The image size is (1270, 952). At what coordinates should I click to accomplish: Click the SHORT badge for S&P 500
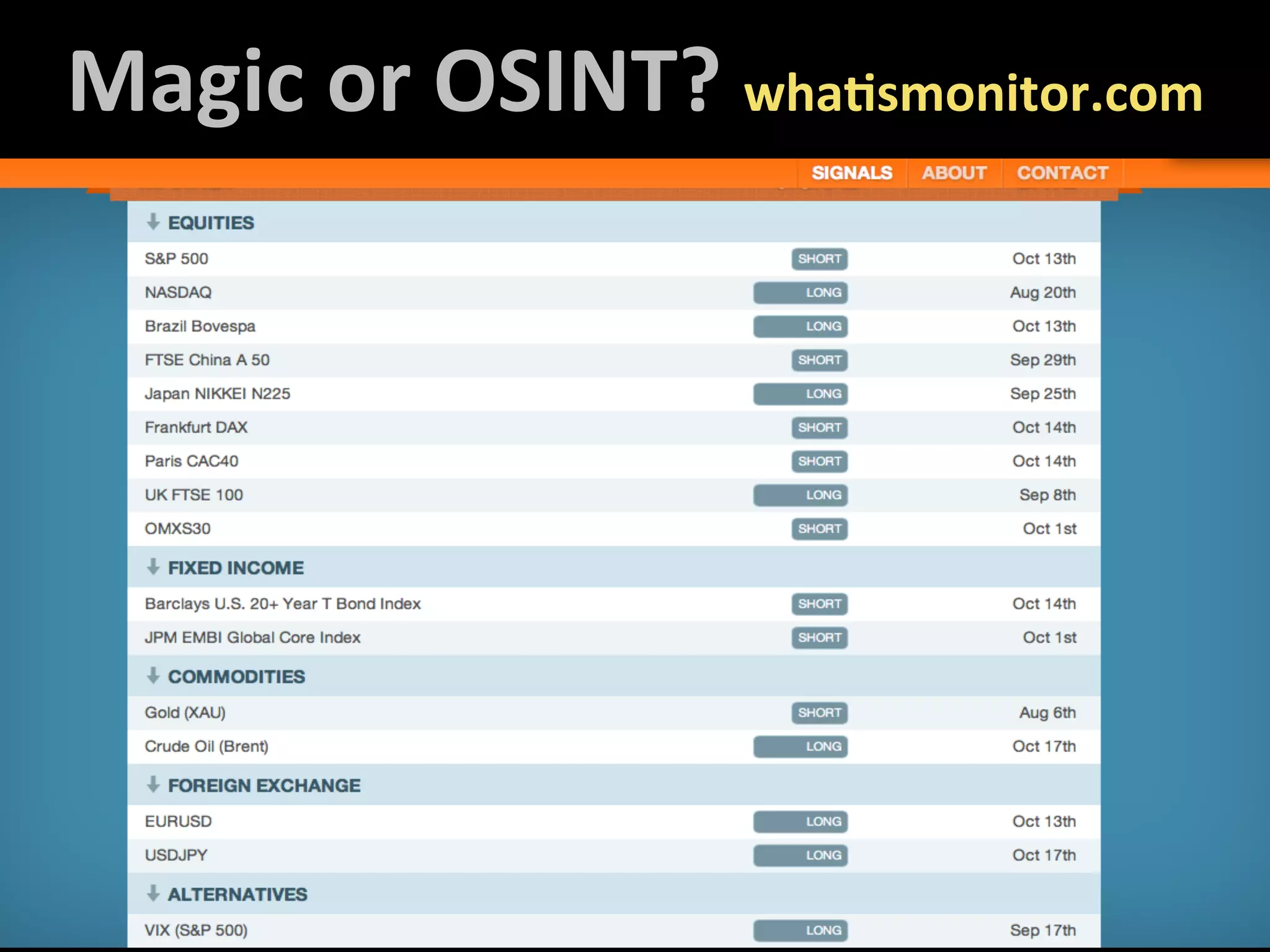point(820,259)
